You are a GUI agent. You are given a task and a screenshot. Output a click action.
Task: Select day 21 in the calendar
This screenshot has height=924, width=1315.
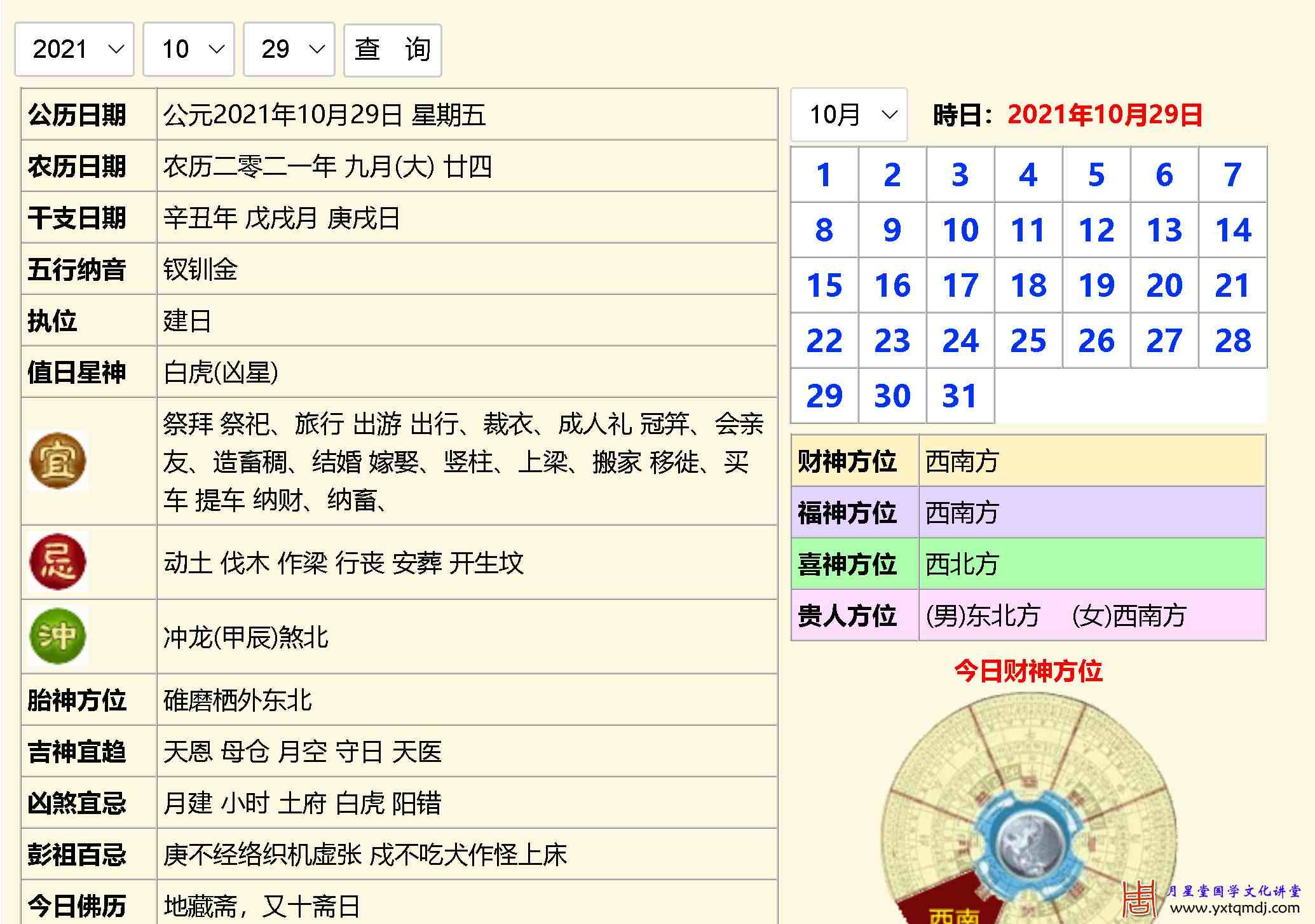(x=1232, y=285)
